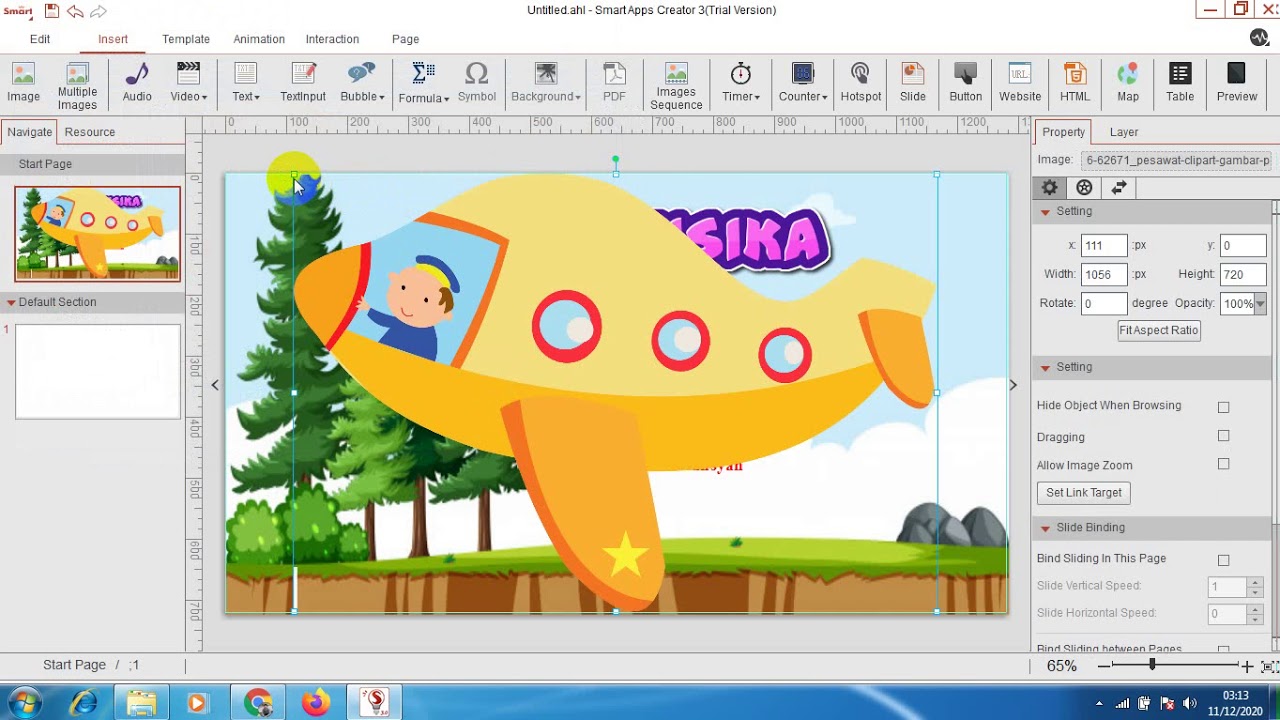Insert an Images Sequence
This screenshot has width=1280, height=720.
(x=676, y=86)
